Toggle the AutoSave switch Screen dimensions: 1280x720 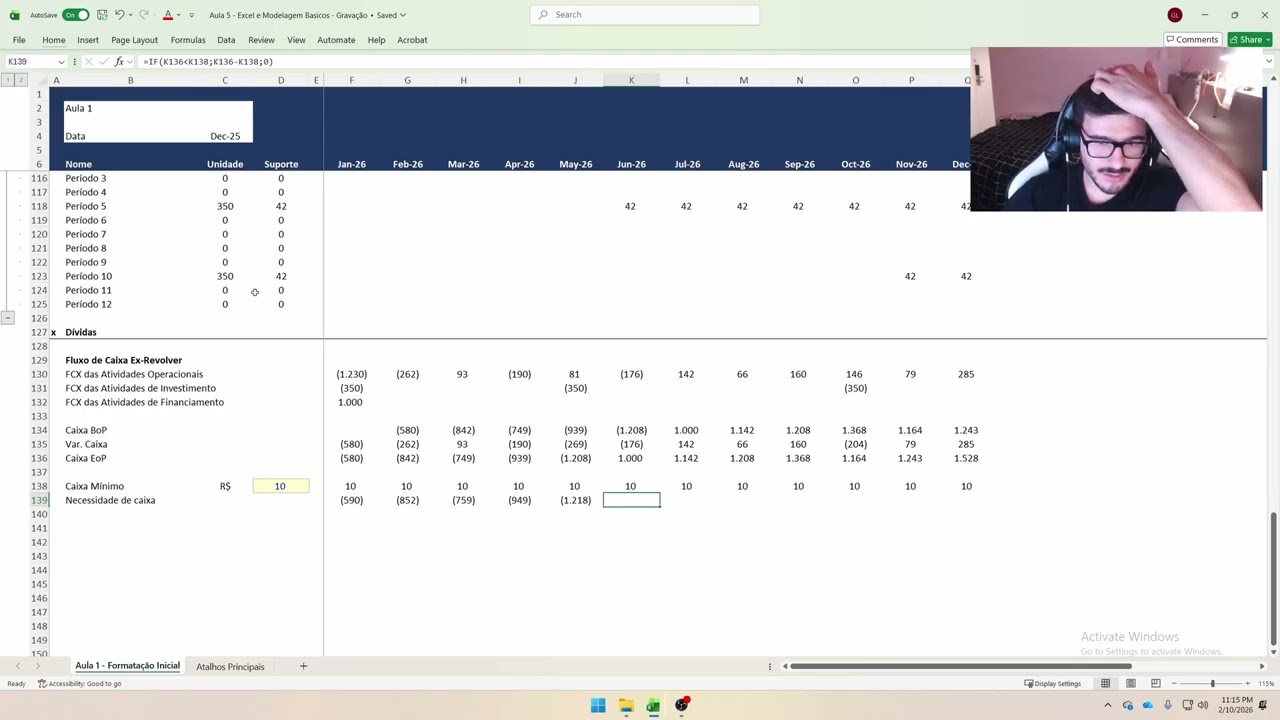(x=75, y=15)
